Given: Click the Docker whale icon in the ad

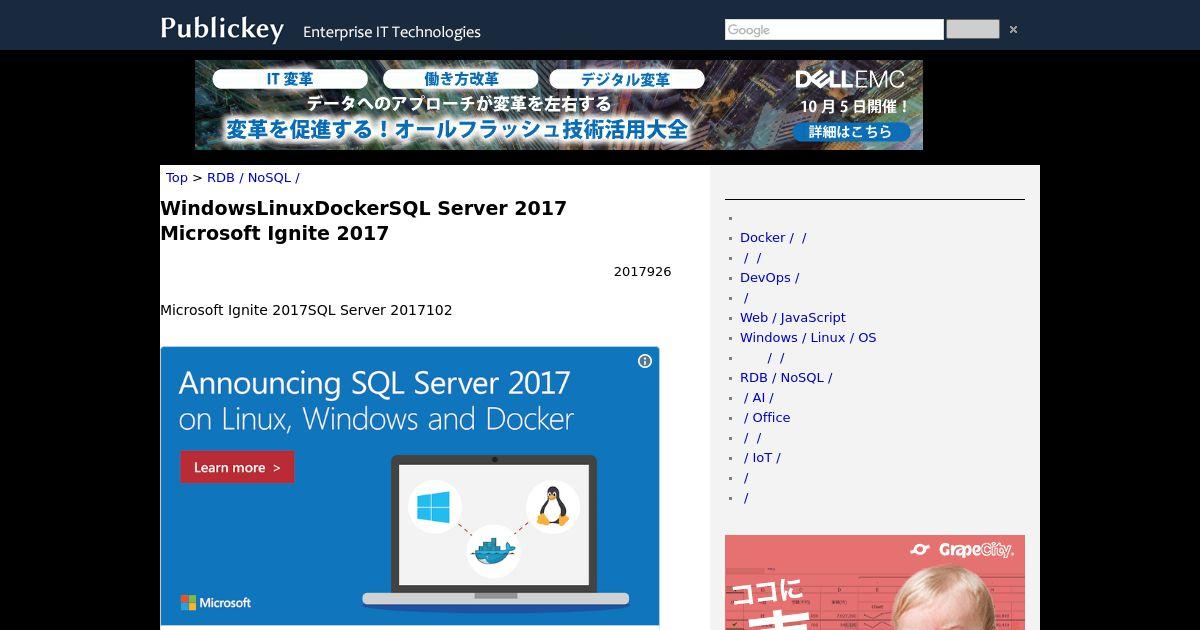Looking at the screenshot, I should (493, 551).
